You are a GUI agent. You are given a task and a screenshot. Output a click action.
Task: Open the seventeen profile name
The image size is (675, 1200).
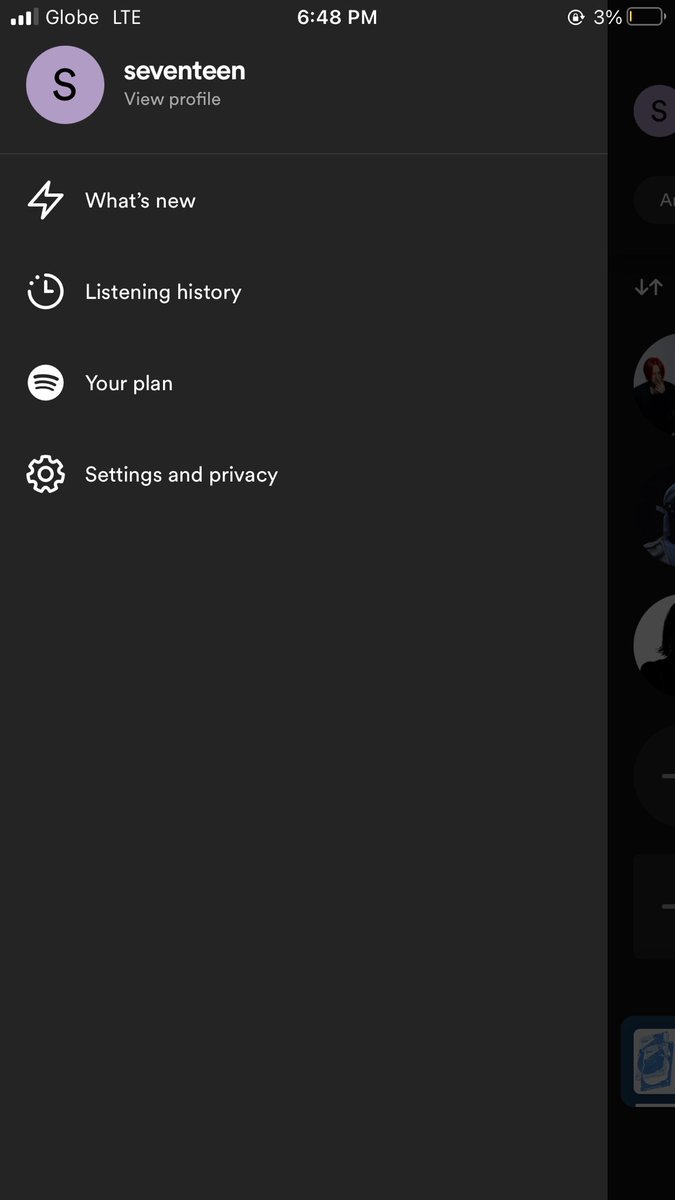pyautogui.click(x=184, y=71)
